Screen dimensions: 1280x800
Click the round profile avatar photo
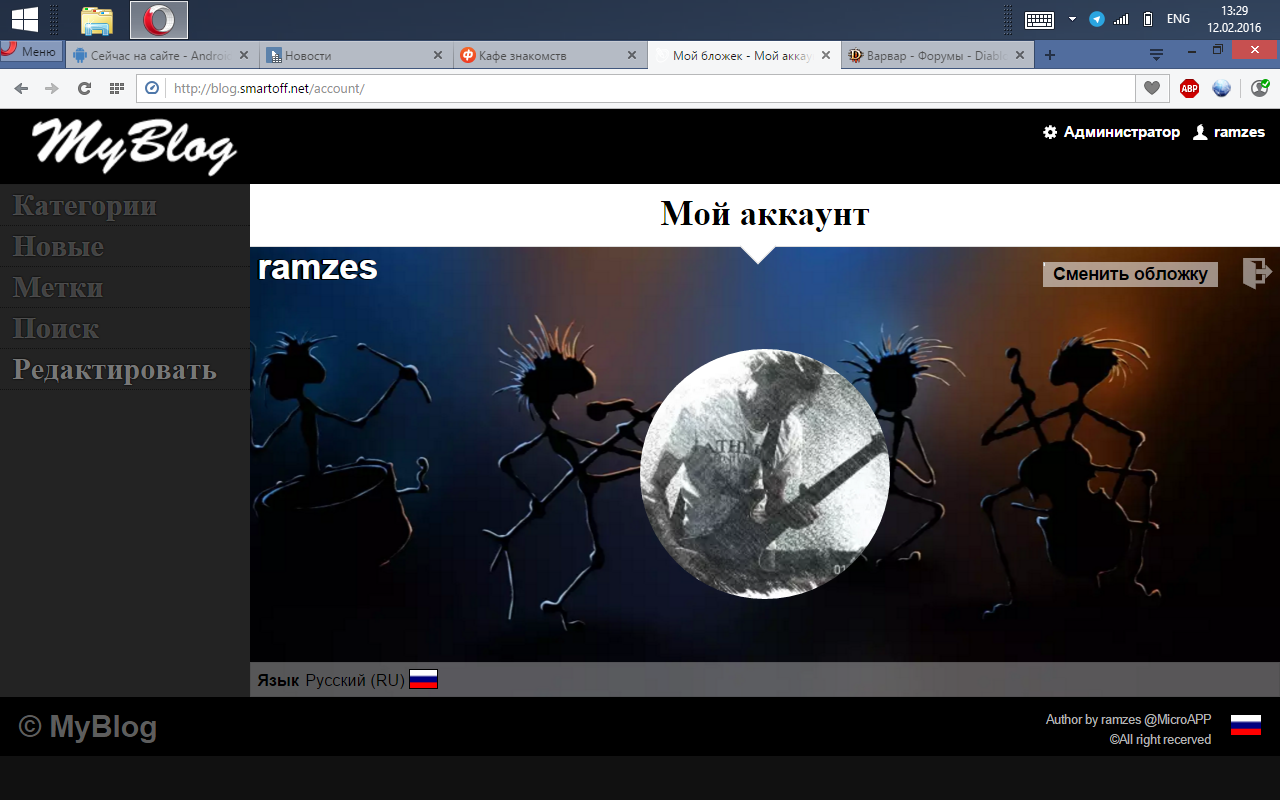765,474
